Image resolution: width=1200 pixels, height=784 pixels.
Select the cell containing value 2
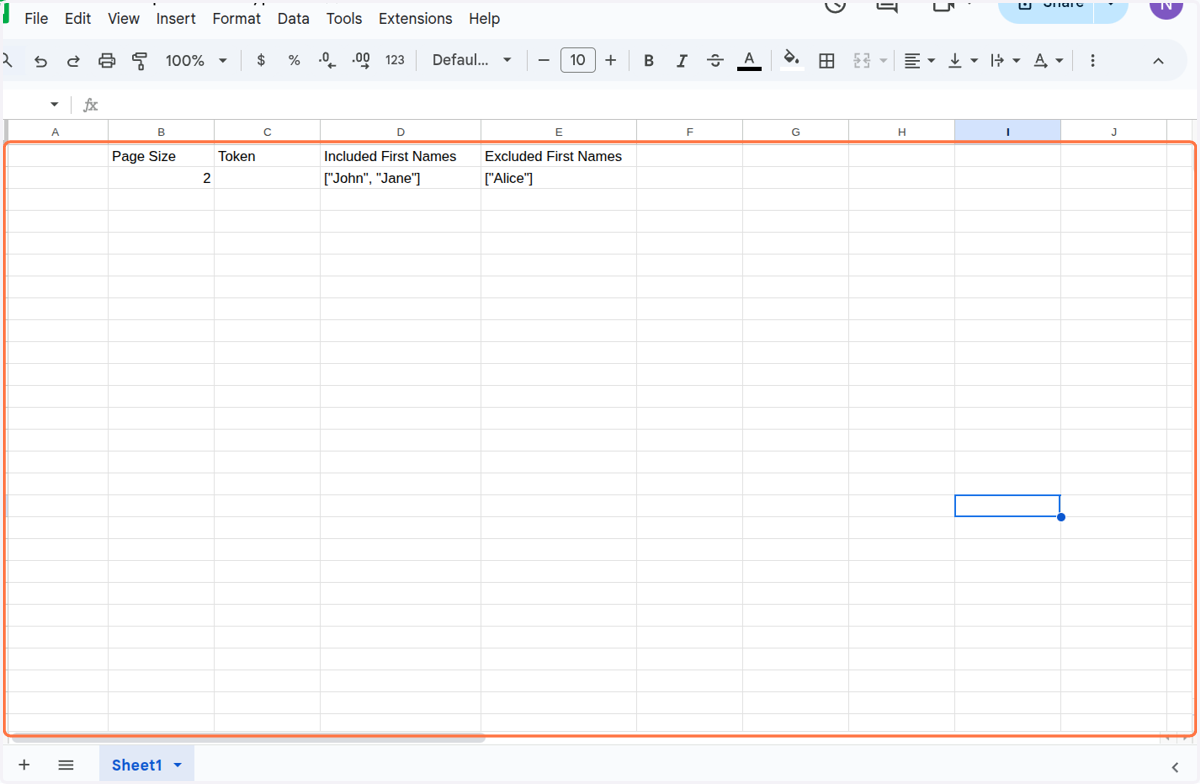tap(161, 178)
